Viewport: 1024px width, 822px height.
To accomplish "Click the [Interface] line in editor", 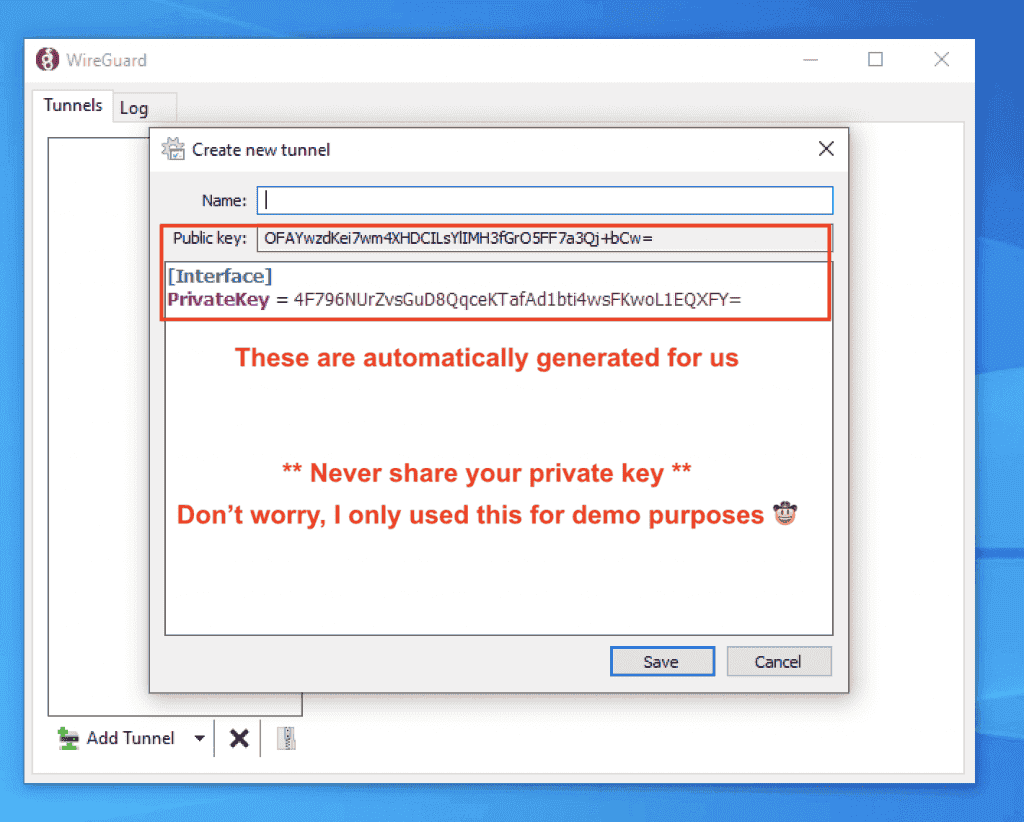I will [219, 276].
